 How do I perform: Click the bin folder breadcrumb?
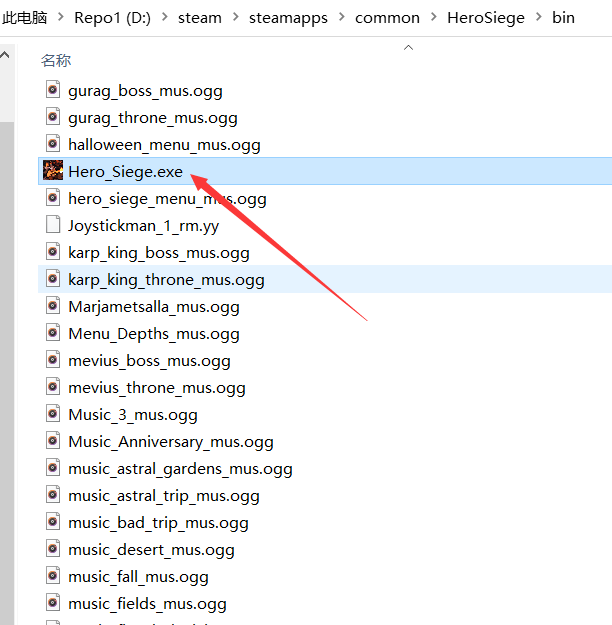[563, 18]
